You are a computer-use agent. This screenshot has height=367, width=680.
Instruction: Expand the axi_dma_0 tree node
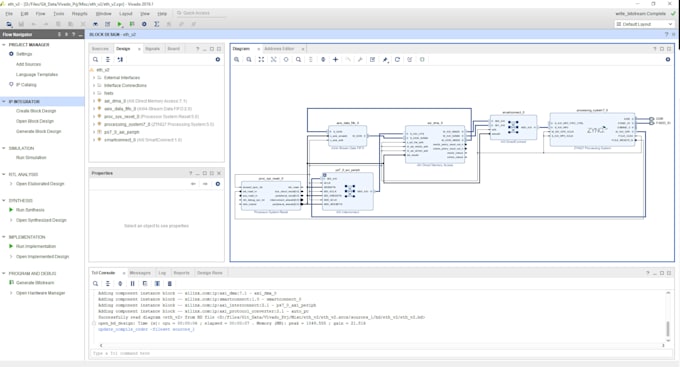tap(94, 101)
